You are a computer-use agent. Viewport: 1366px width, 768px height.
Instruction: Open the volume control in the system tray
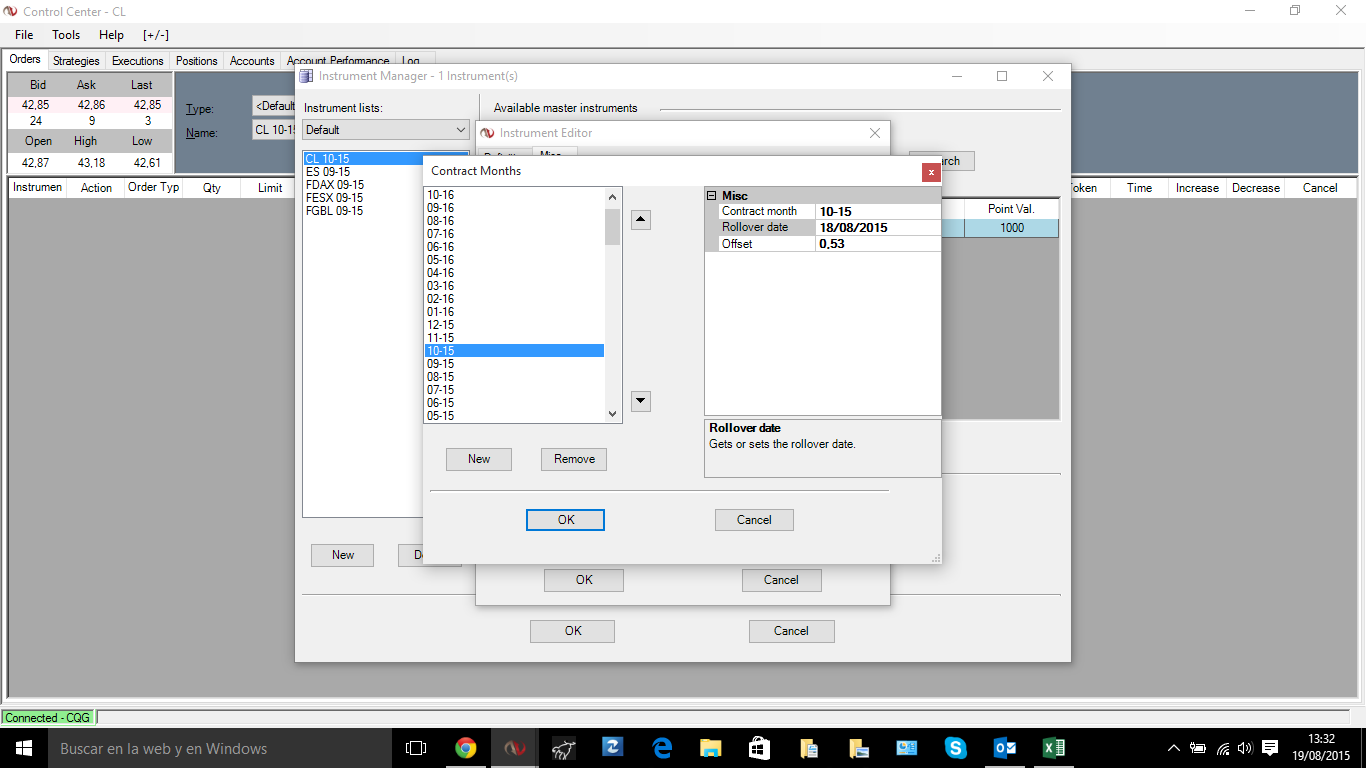click(x=1245, y=748)
